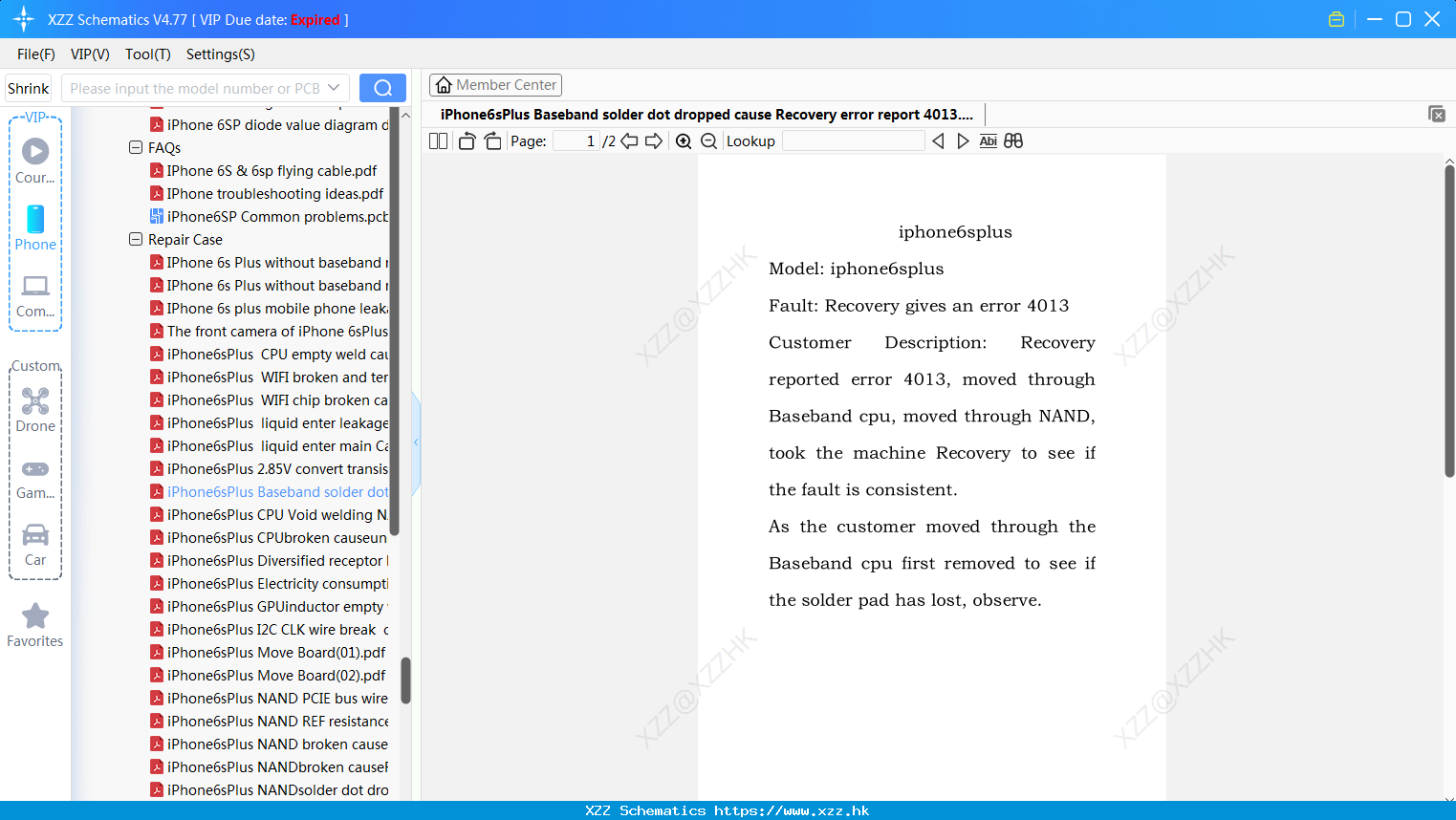Open iPhone6sPlus Move Board(01).pdf
1456x820 pixels.
tap(269, 653)
